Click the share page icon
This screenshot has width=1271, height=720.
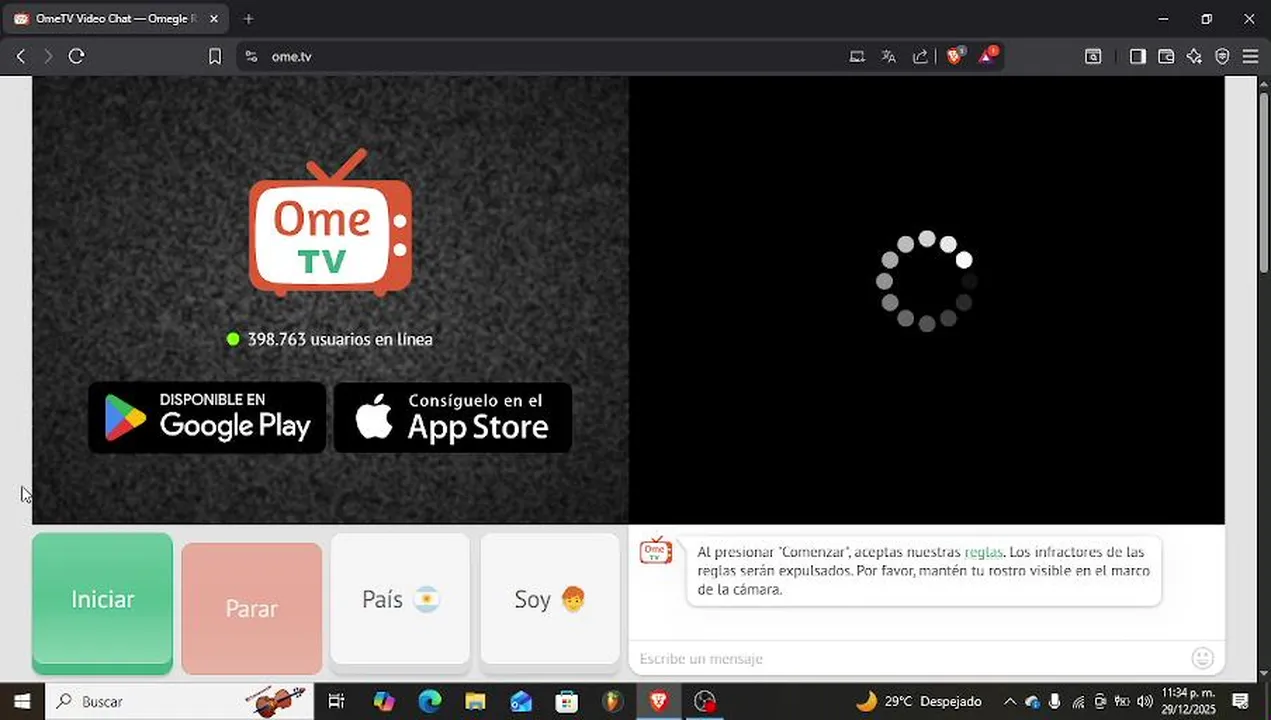click(x=920, y=57)
